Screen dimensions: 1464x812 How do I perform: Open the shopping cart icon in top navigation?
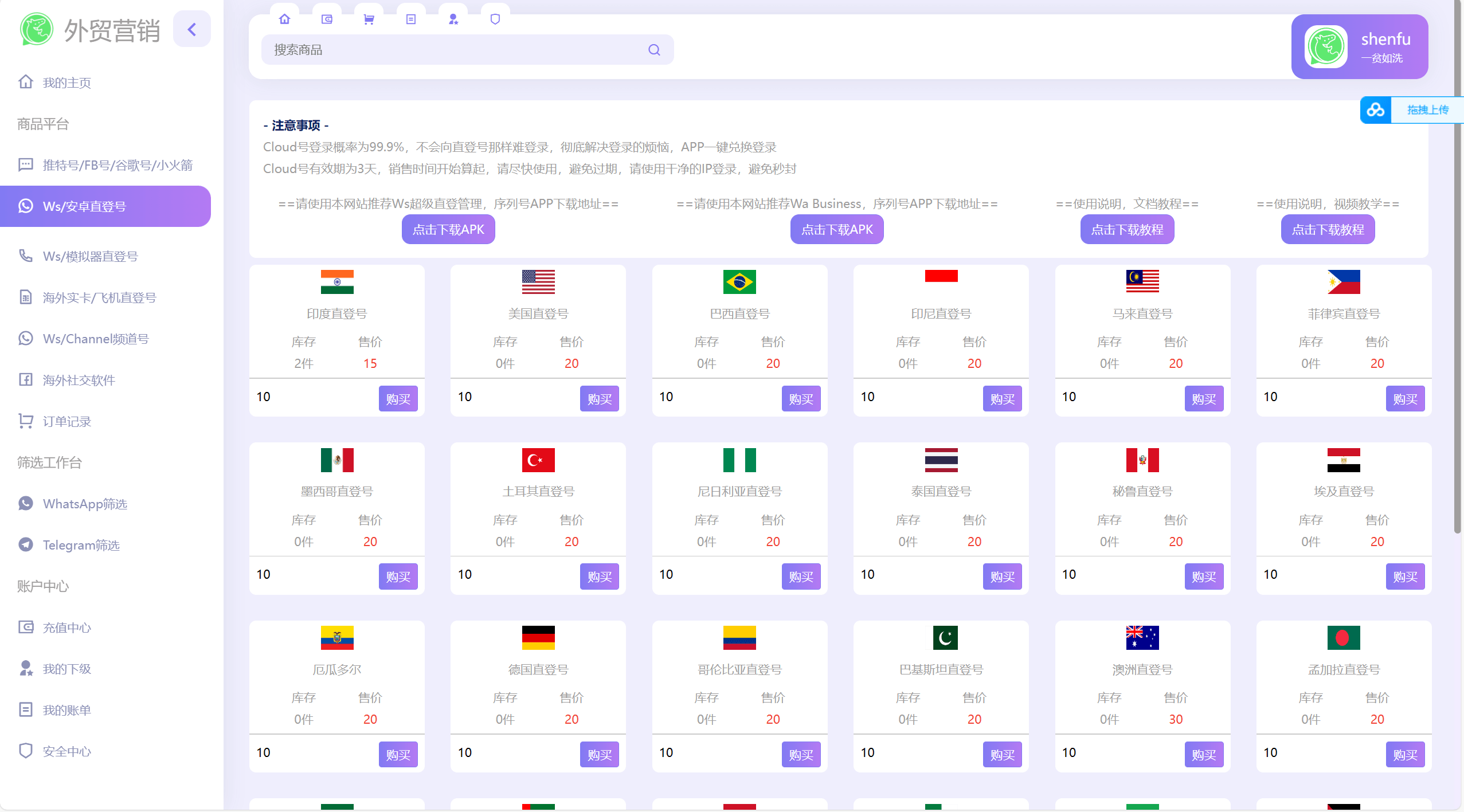point(369,19)
